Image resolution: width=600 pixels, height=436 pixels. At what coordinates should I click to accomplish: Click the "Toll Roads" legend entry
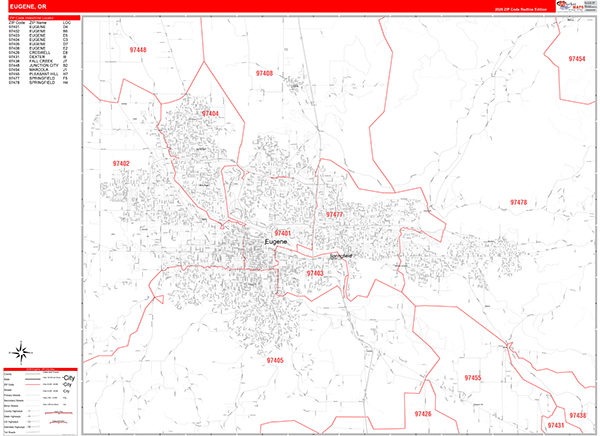(9, 432)
